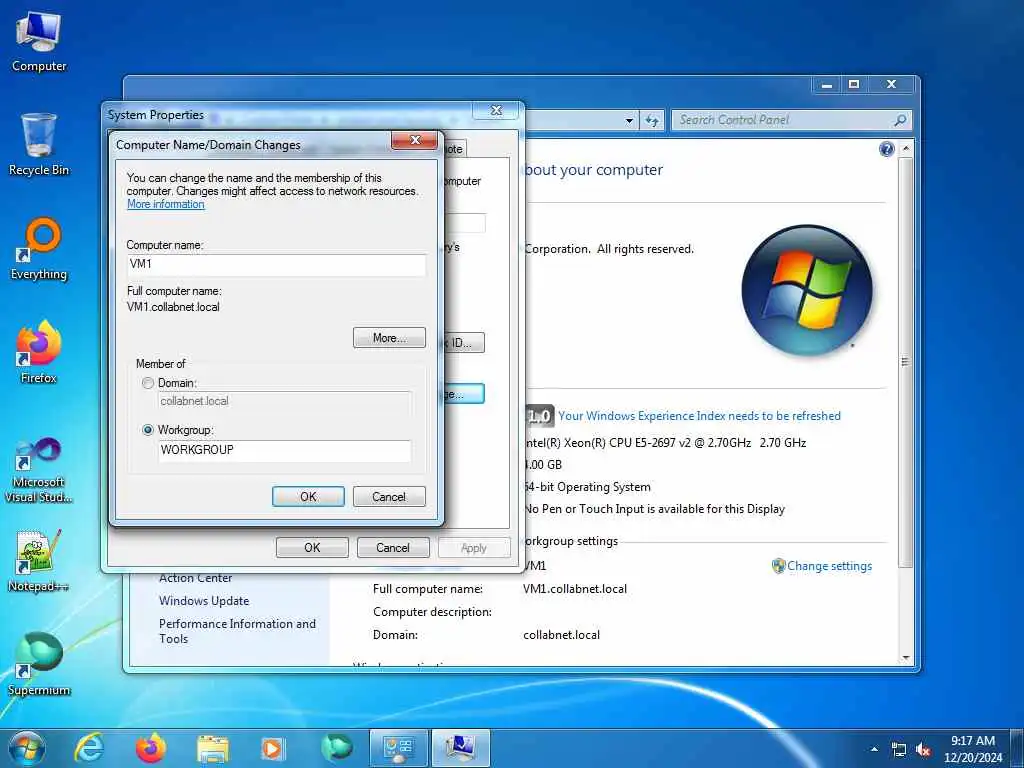Viewport: 1024px width, 768px height.
Task: Select the Domain radio button
Action: click(148, 383)
